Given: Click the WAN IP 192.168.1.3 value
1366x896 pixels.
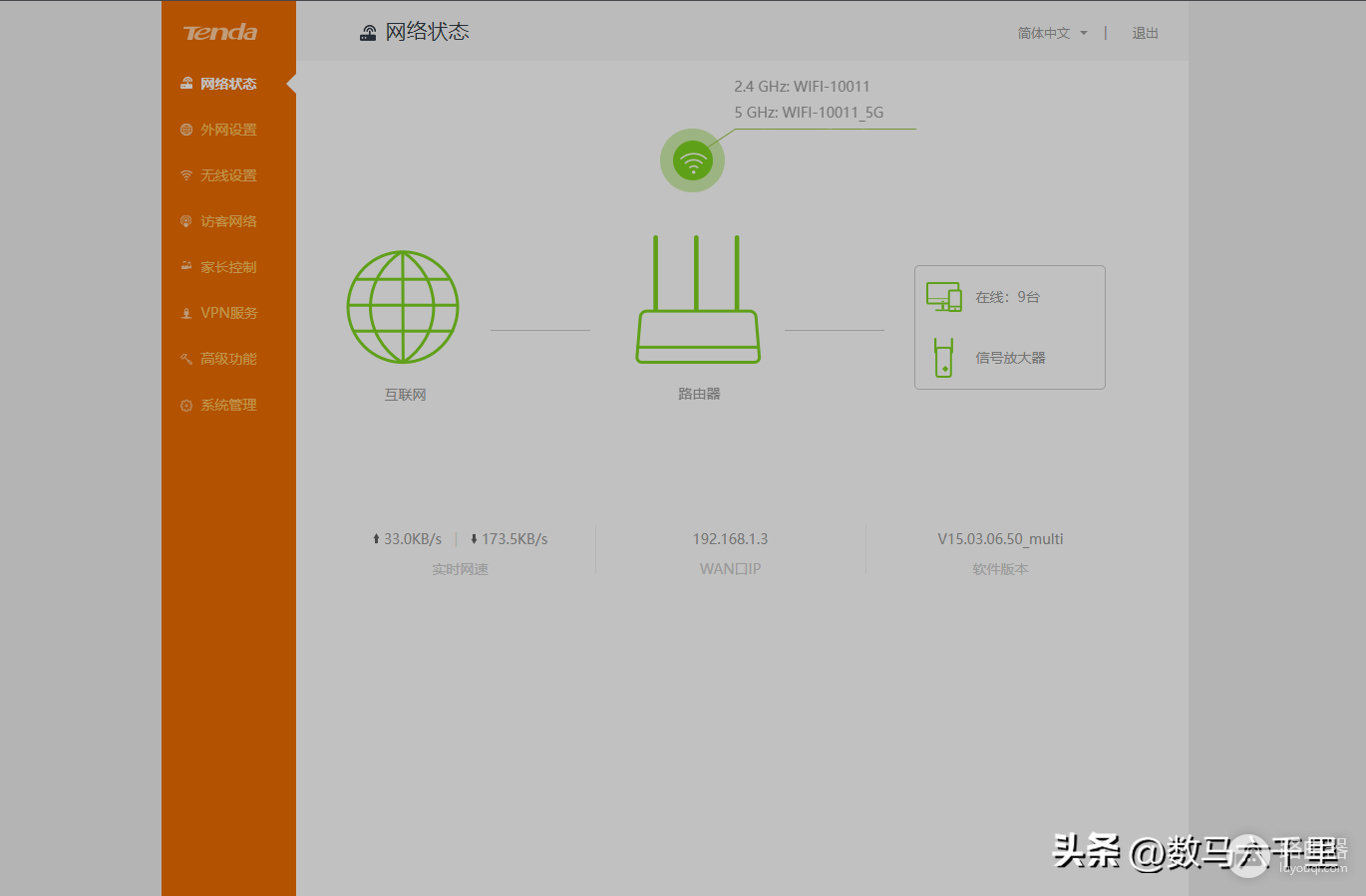Looking at the screenshot, I should coord(730,539).
